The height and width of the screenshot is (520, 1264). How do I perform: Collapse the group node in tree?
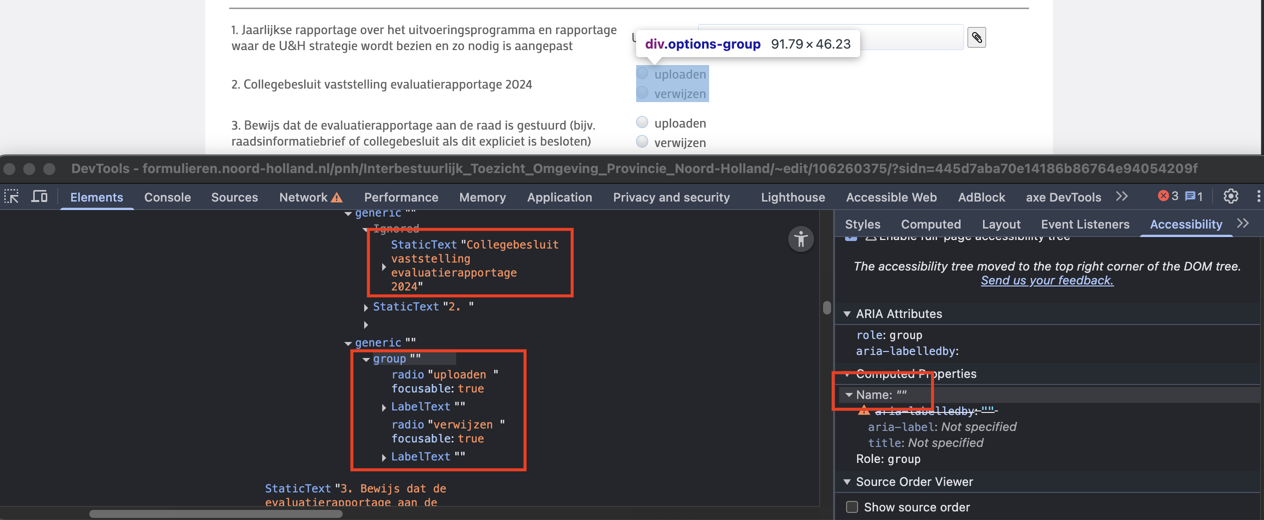pyautogui.click(x=366, y=359)
